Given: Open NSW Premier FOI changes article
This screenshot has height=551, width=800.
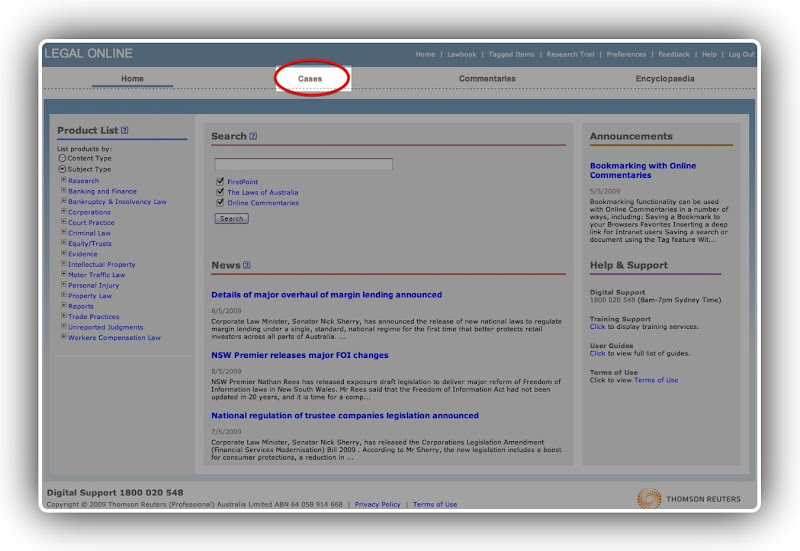Looking at the screenshot, I should [x=300, y=355].
